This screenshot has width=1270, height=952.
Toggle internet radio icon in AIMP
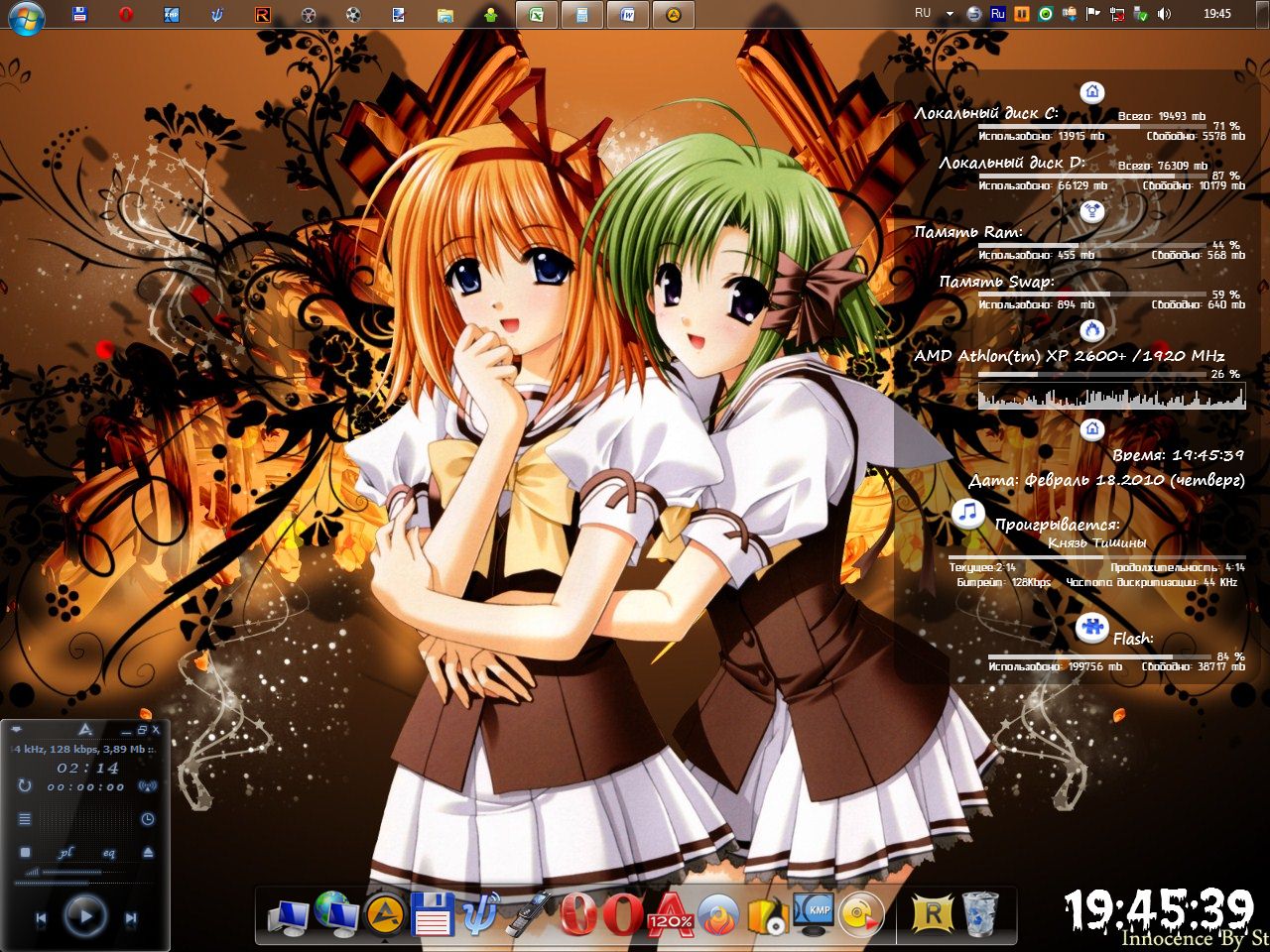[x=147, y=786]
